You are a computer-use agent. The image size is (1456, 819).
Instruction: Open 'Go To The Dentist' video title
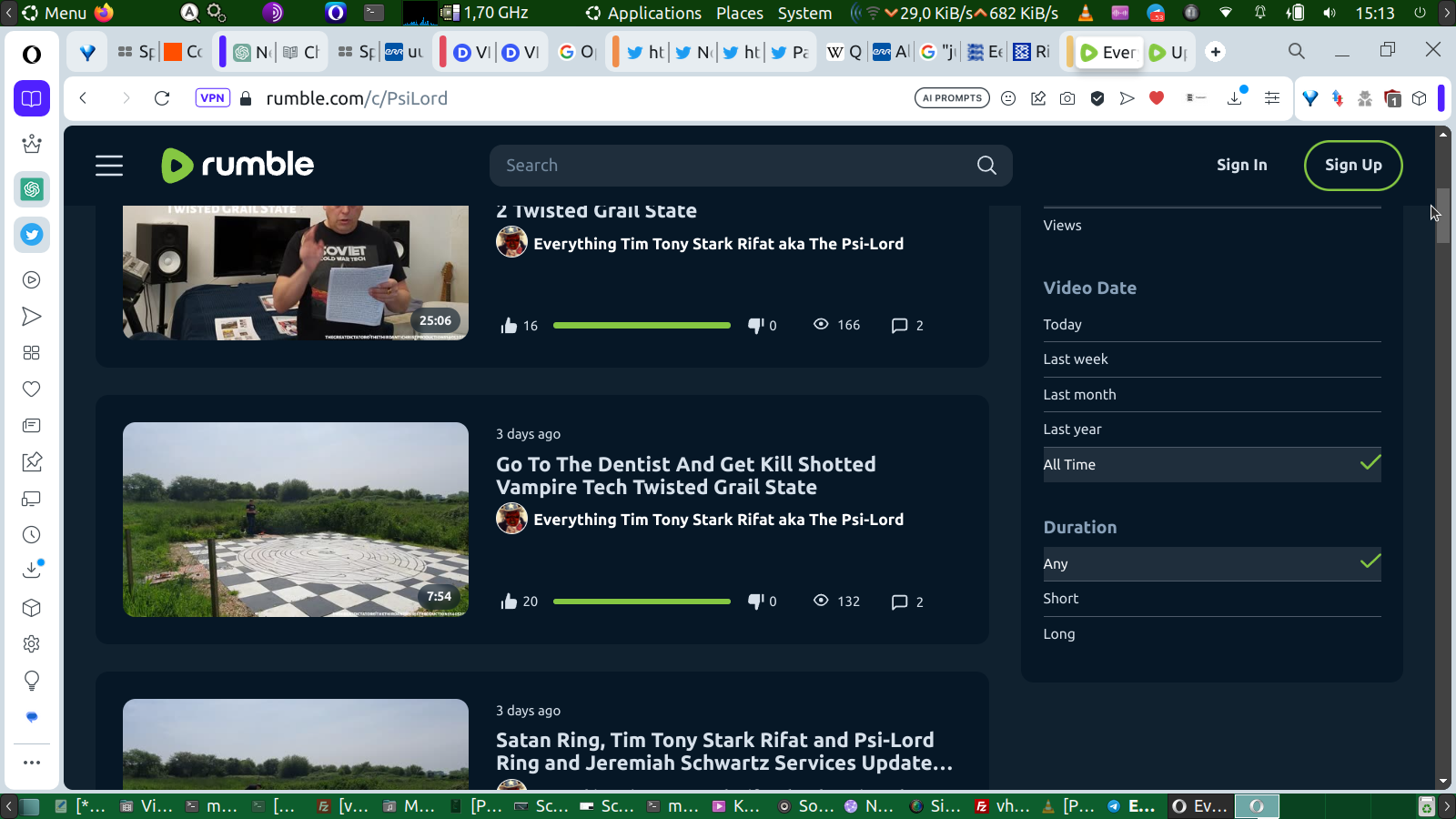point(686,476)
